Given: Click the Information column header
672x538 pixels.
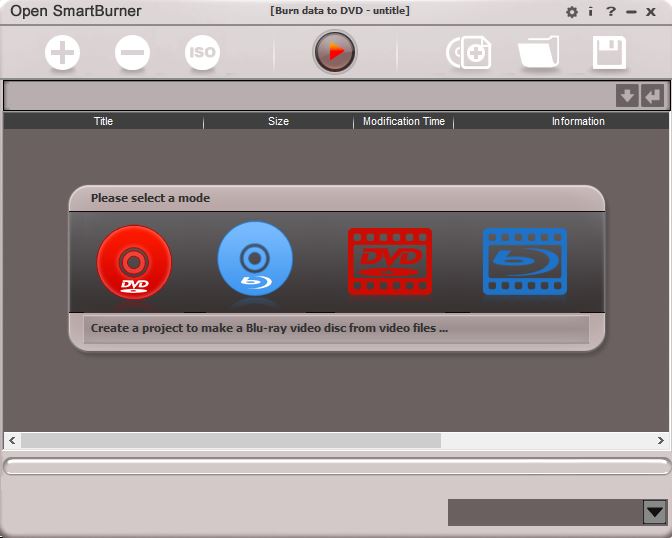Looking at the screenshot, I should [x=578, y=121].
